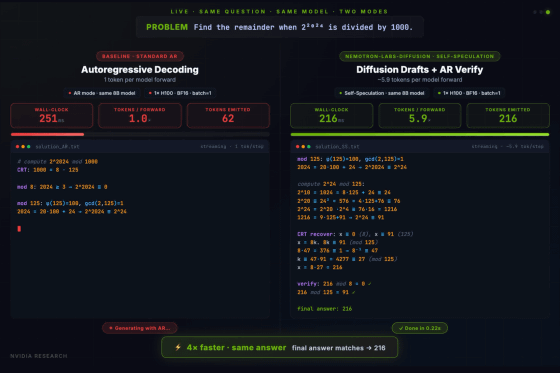560x373 pixels.
Task: Click the yellow dot in solution_AR.txt window
Action: (x=23, y=146)
